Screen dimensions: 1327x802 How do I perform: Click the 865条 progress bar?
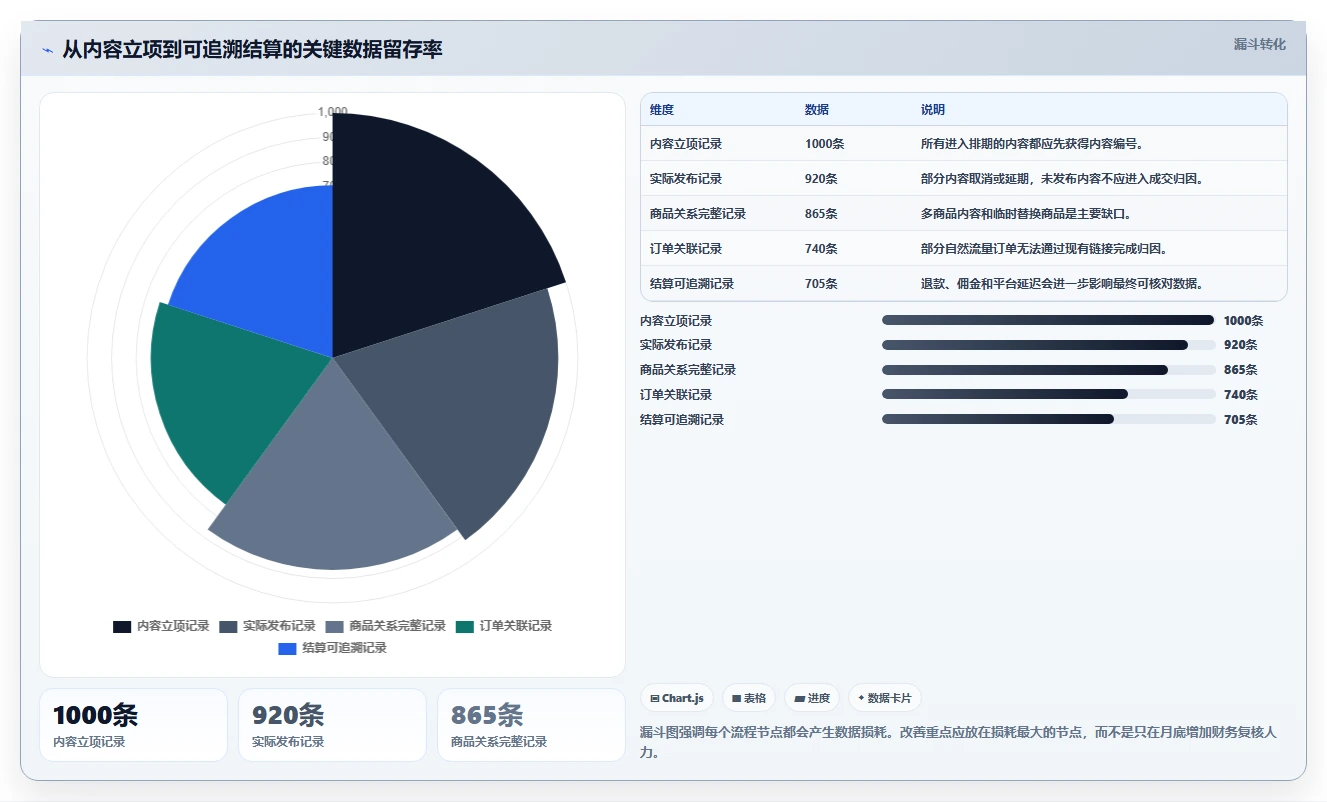(x=1048, y=370)
